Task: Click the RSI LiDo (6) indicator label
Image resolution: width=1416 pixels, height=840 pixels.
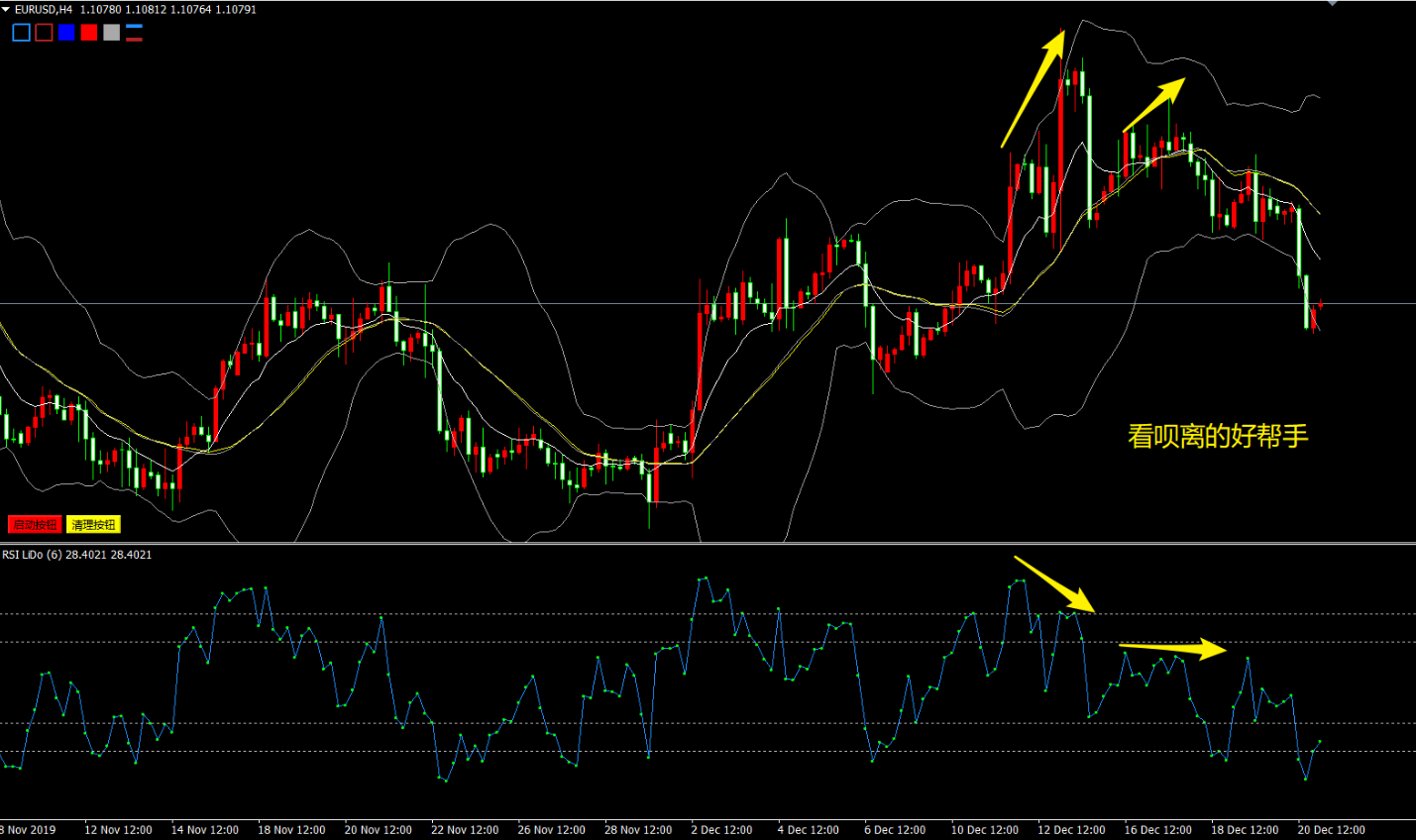Action: pos(77,555)
